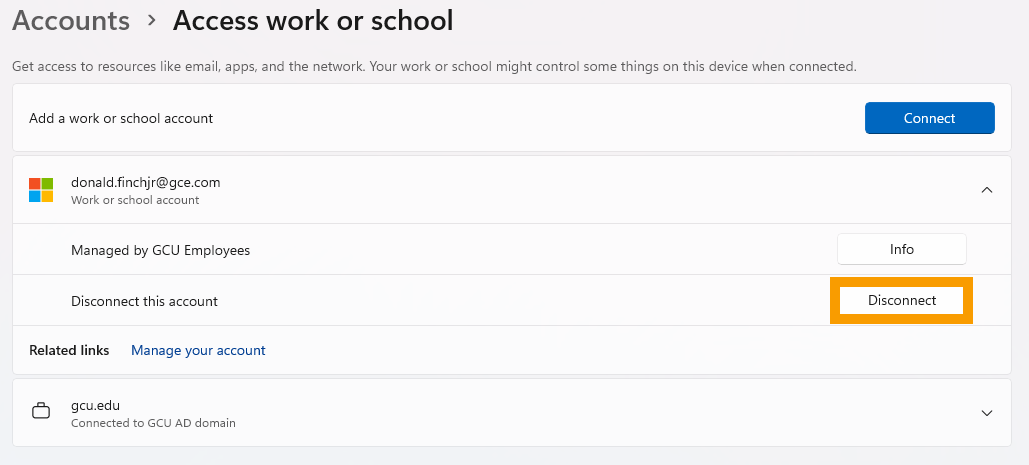Click the Disconnect this account label
Screen dimensions: 1029x465
144,301
